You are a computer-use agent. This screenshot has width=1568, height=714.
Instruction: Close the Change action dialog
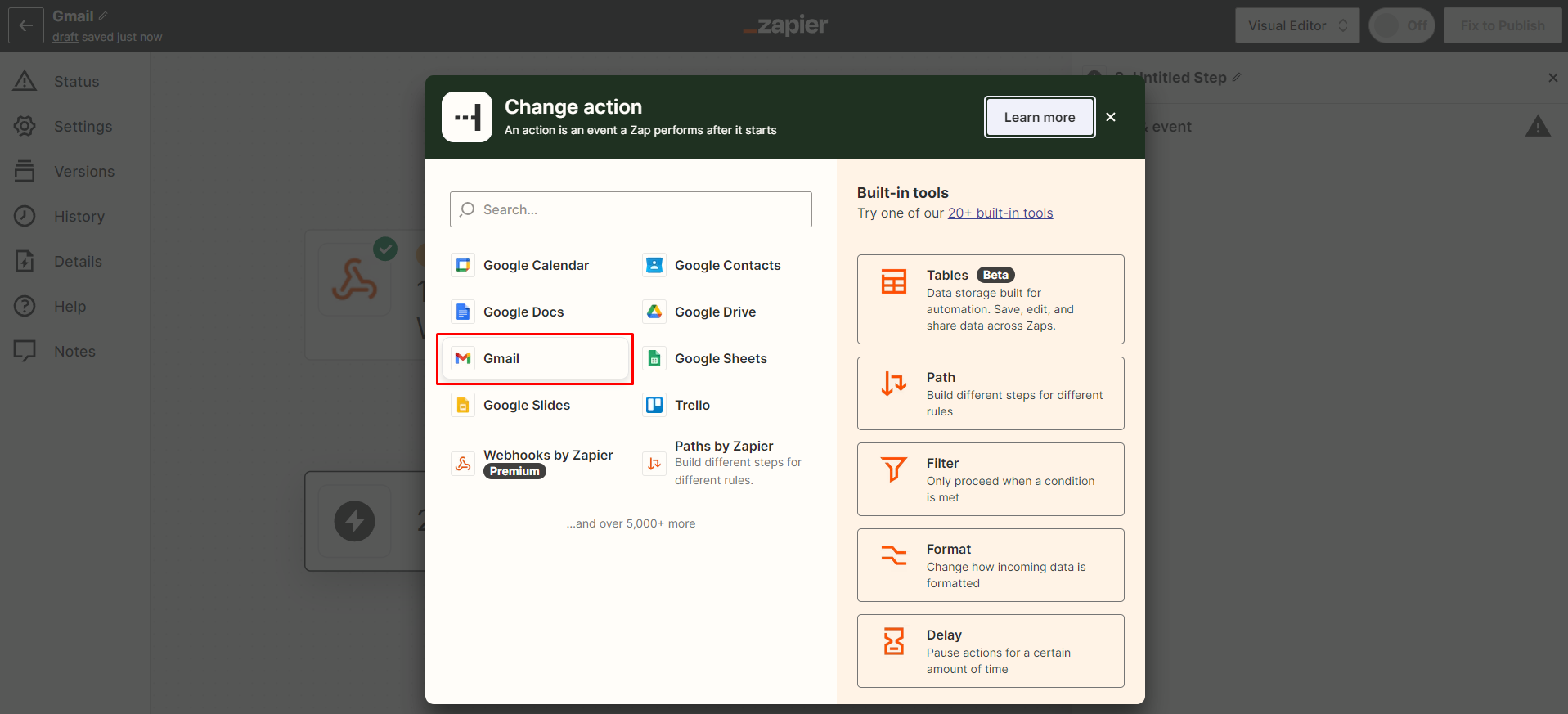(x=1111, y=117)
